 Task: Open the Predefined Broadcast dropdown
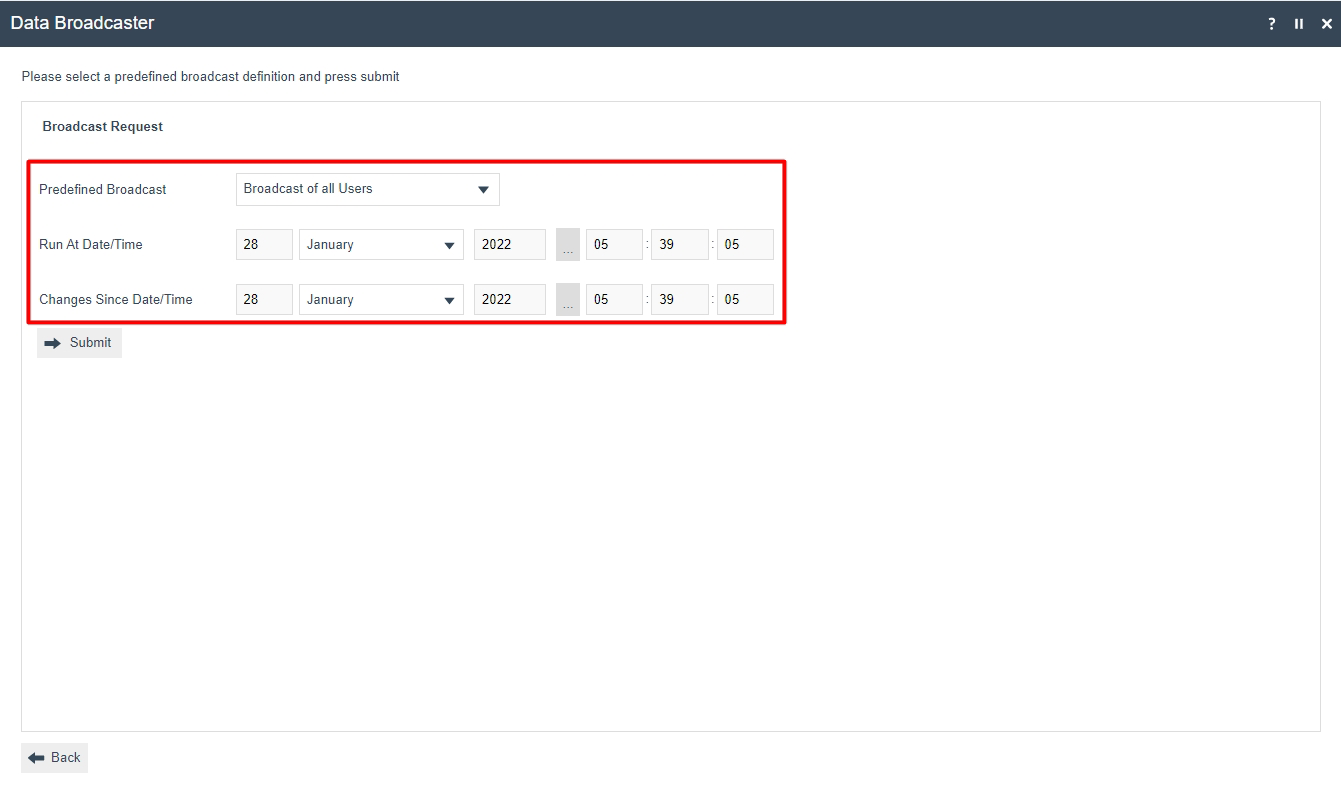pyautogui.click(x=367, y=189)
